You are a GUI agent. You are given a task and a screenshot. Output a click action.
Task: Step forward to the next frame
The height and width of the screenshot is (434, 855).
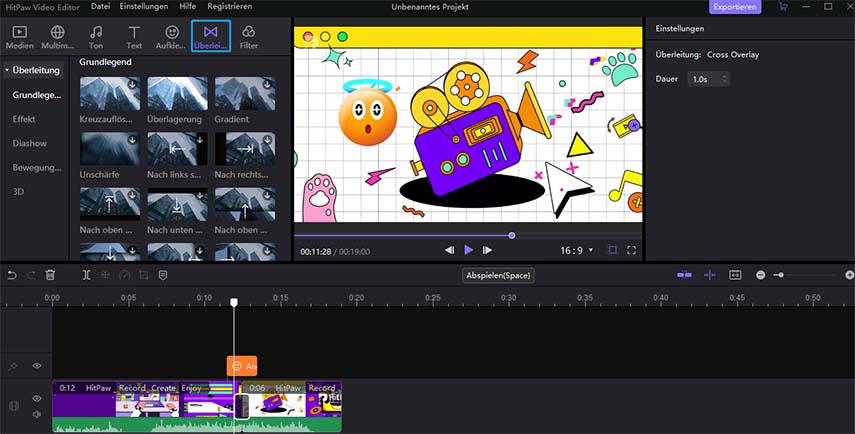click(x=487, y=250)
